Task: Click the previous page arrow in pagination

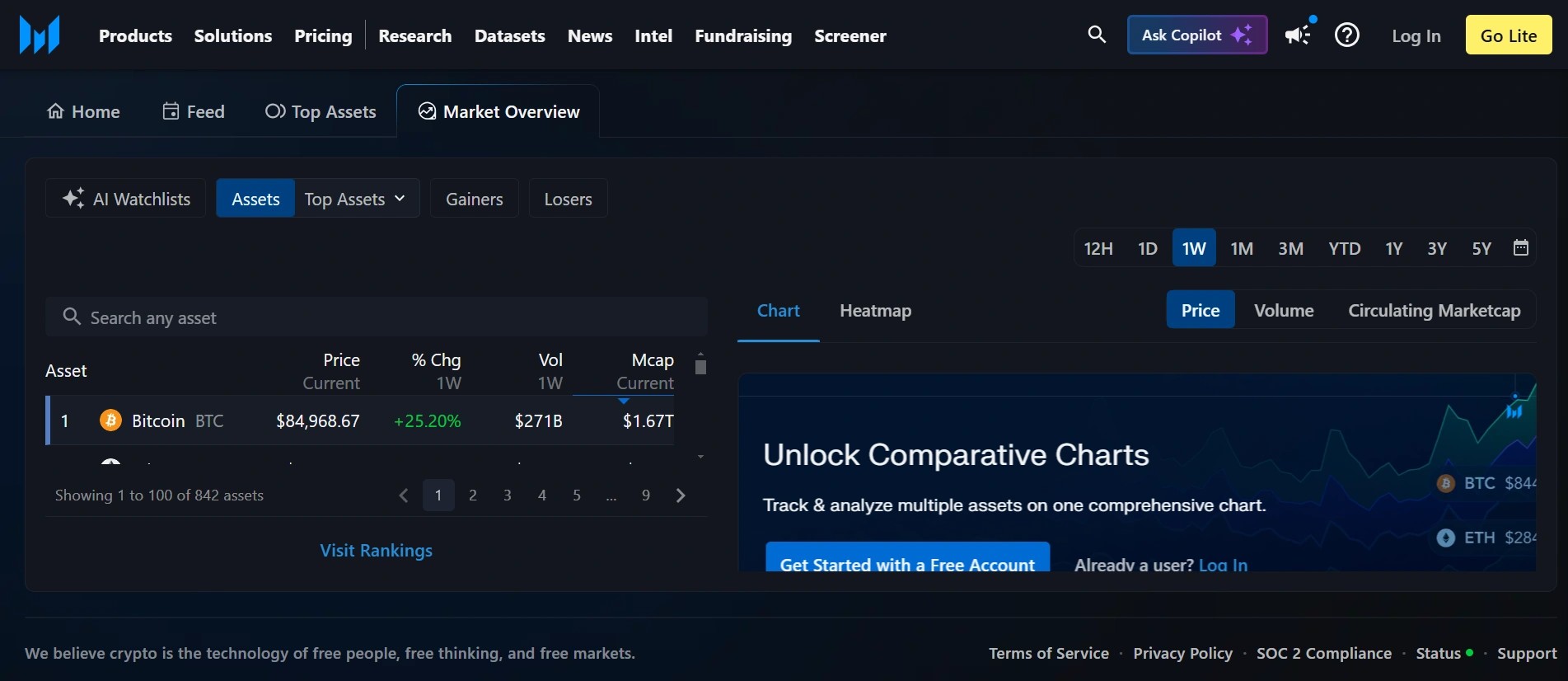Action: pos(404,495)
